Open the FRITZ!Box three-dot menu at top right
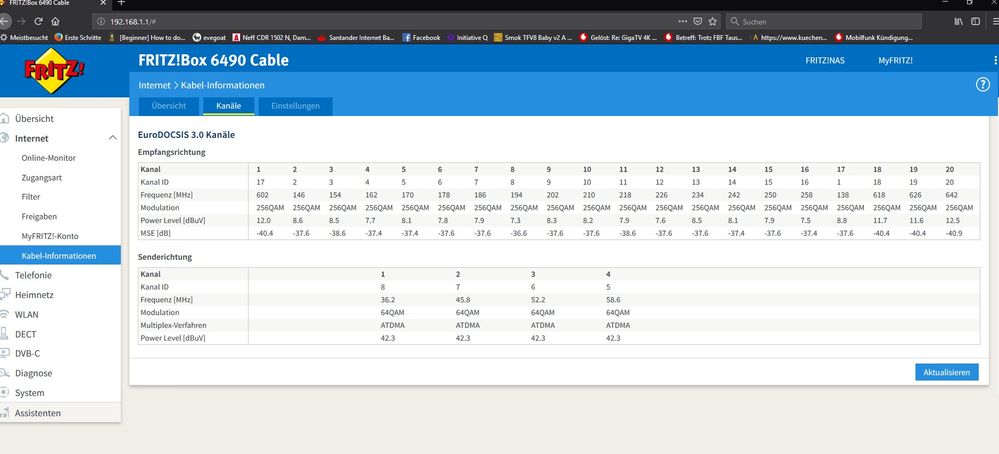999x454 pixels. (x=995, y=60)
